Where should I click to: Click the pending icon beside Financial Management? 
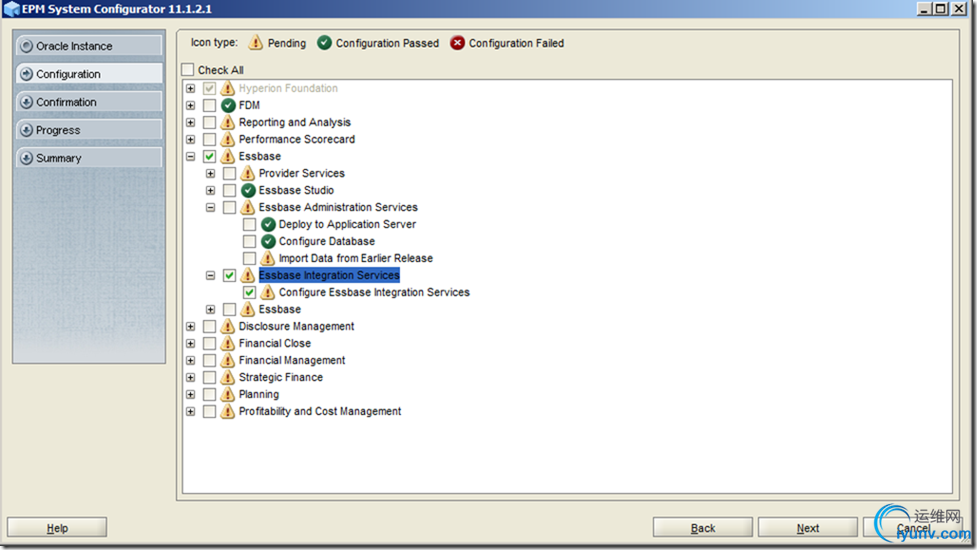pyautogui.click(x=228, y=360)
